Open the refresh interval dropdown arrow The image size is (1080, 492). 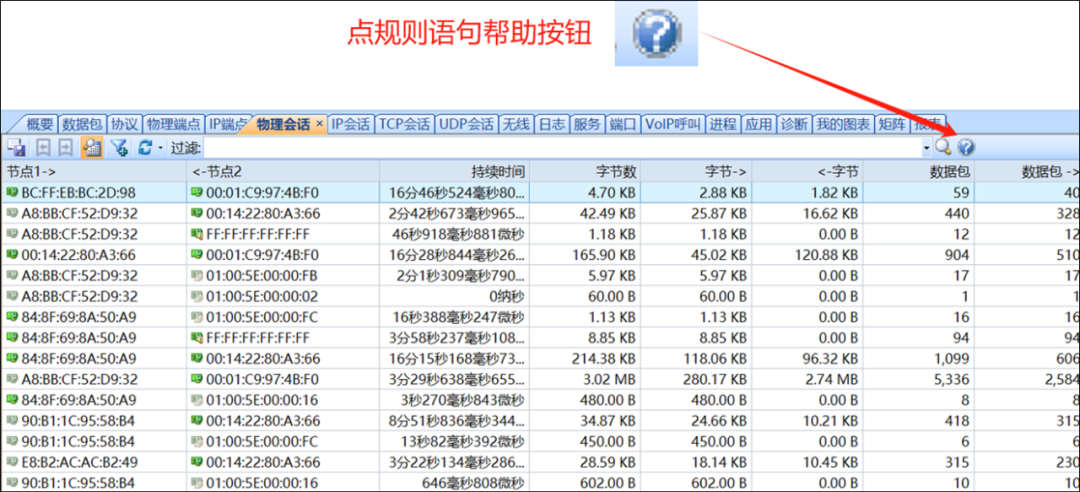160,147
